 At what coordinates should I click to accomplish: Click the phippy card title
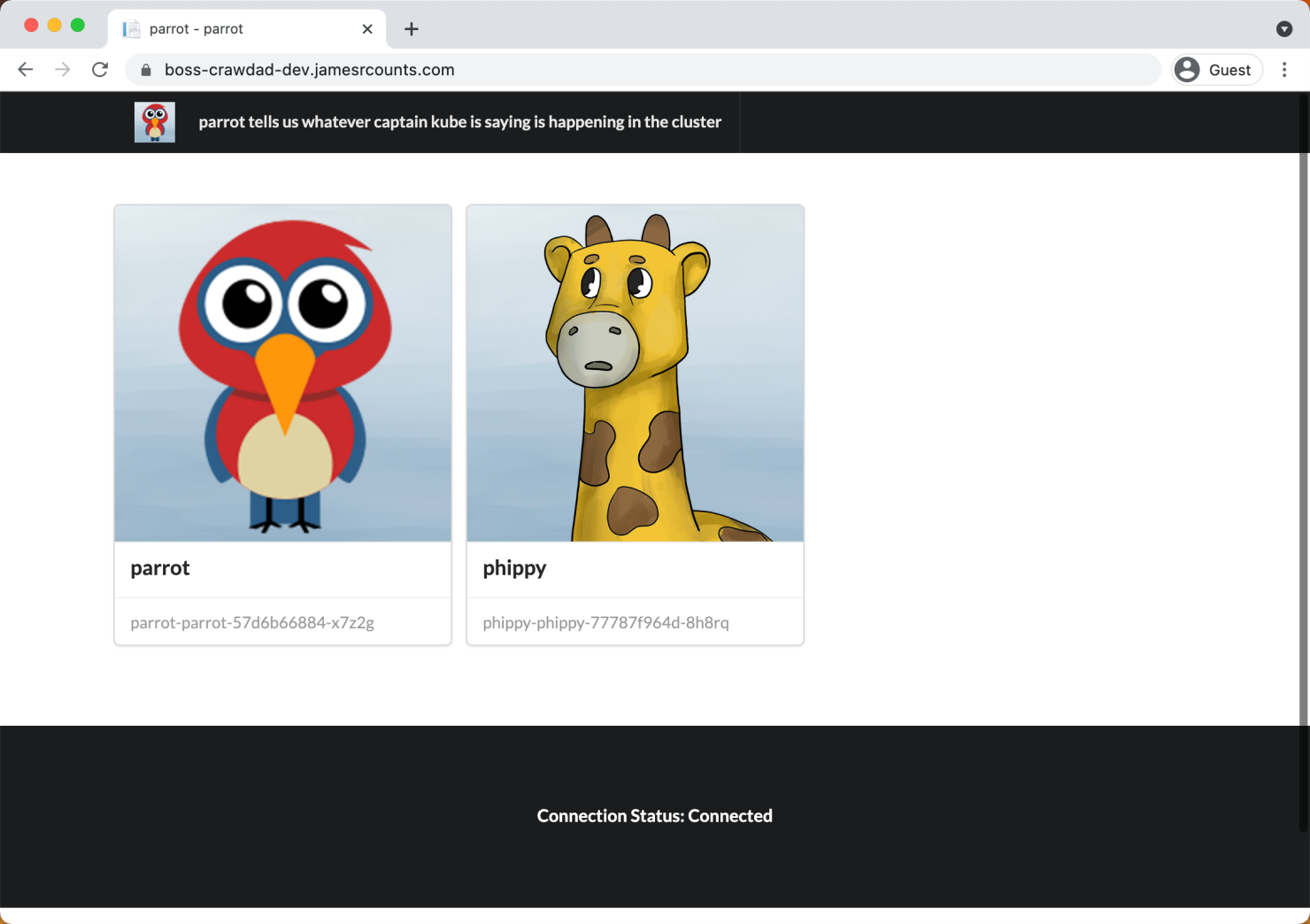514,569
